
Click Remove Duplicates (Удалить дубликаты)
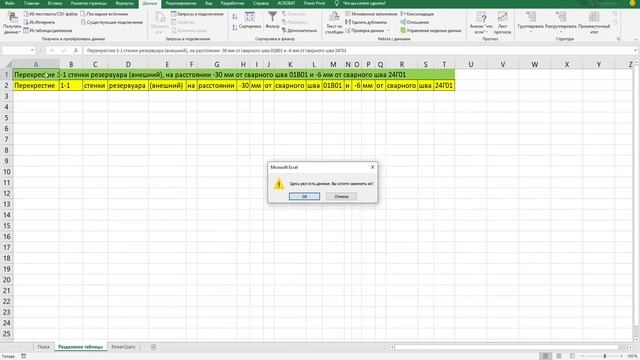tap(366, 22)
